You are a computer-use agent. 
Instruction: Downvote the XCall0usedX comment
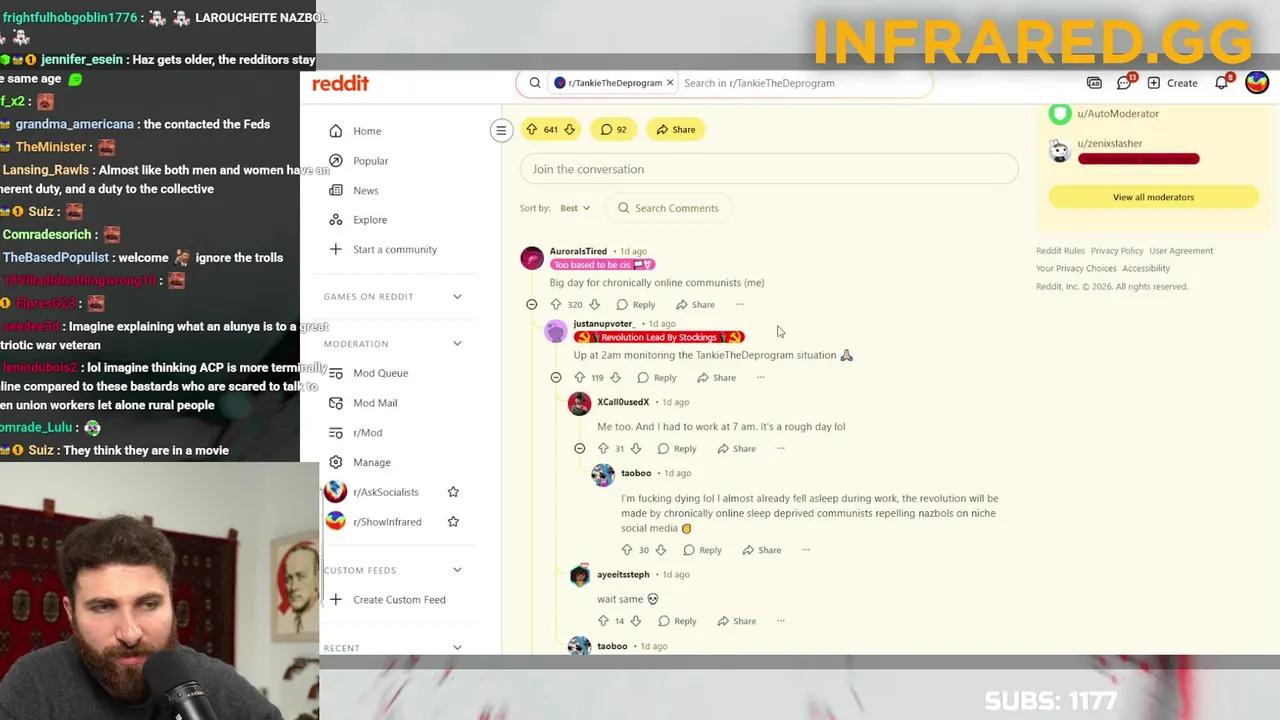coord(635,449)
